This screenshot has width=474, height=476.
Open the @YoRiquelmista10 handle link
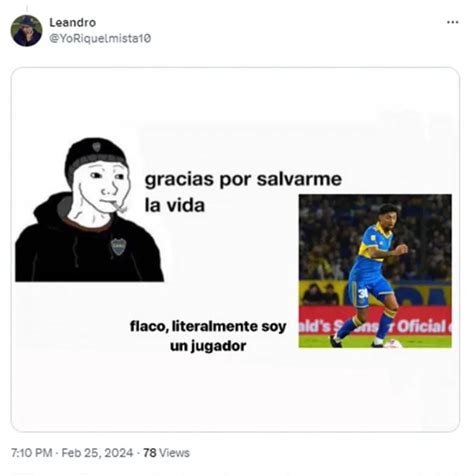click(100, 38)
